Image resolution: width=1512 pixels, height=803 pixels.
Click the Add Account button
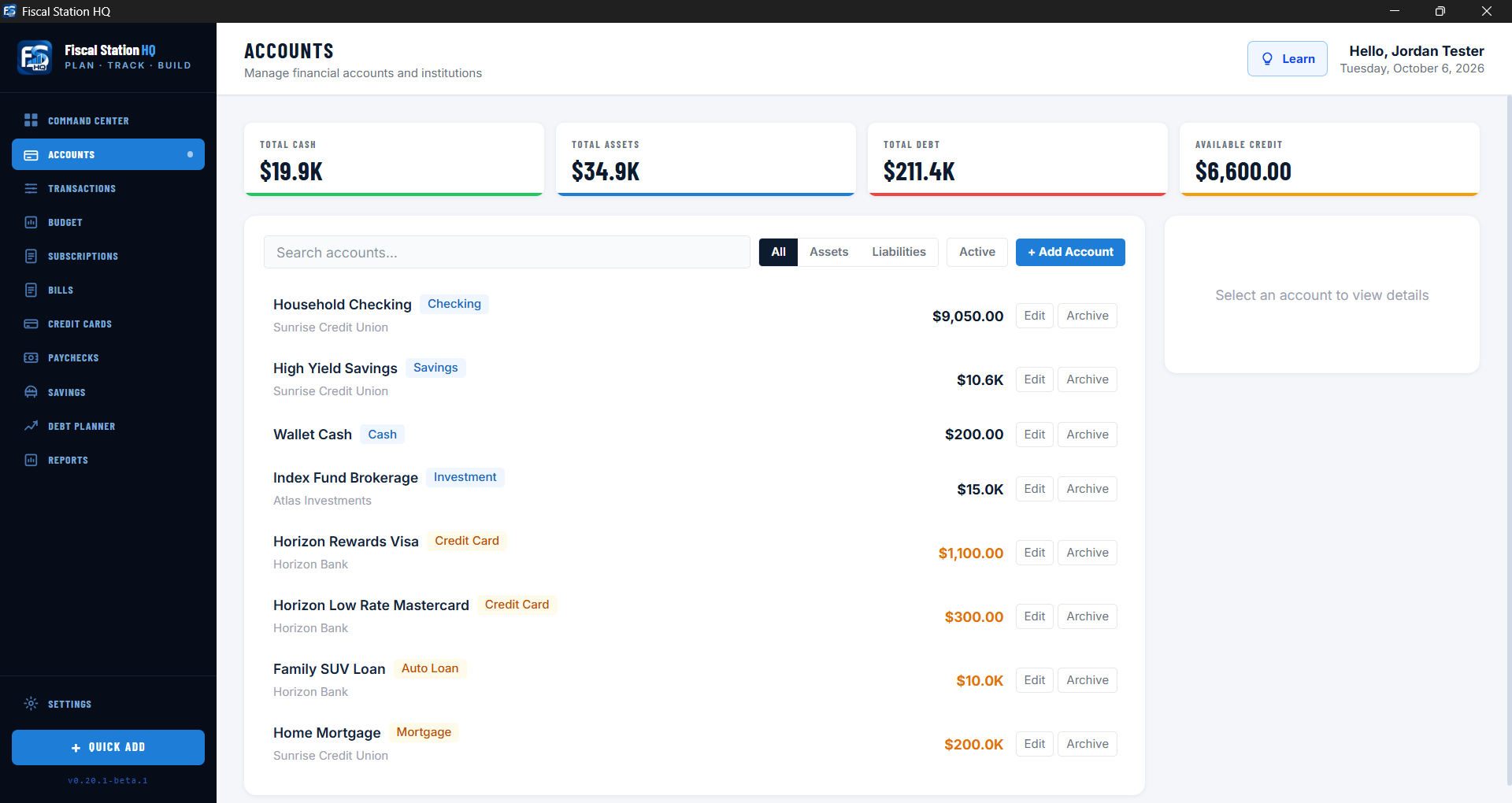[1070, 252]
